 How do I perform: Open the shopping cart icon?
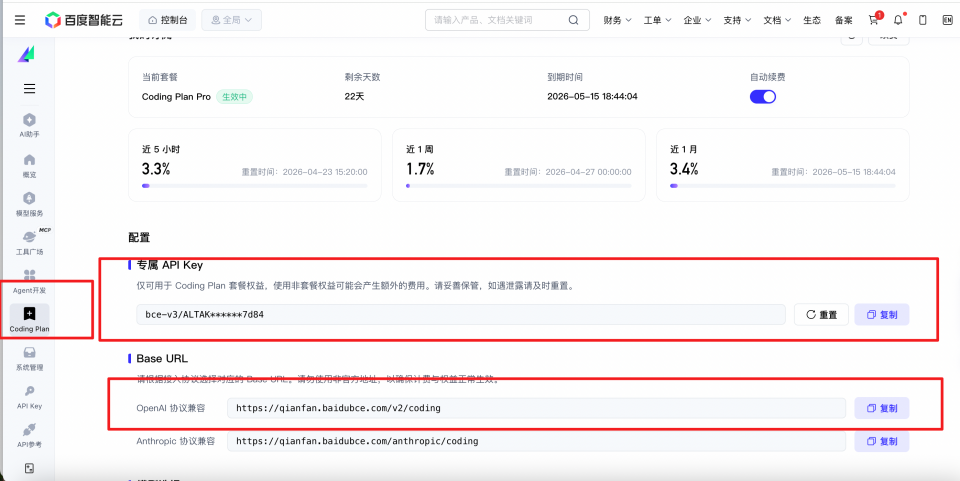coord(874,20)
